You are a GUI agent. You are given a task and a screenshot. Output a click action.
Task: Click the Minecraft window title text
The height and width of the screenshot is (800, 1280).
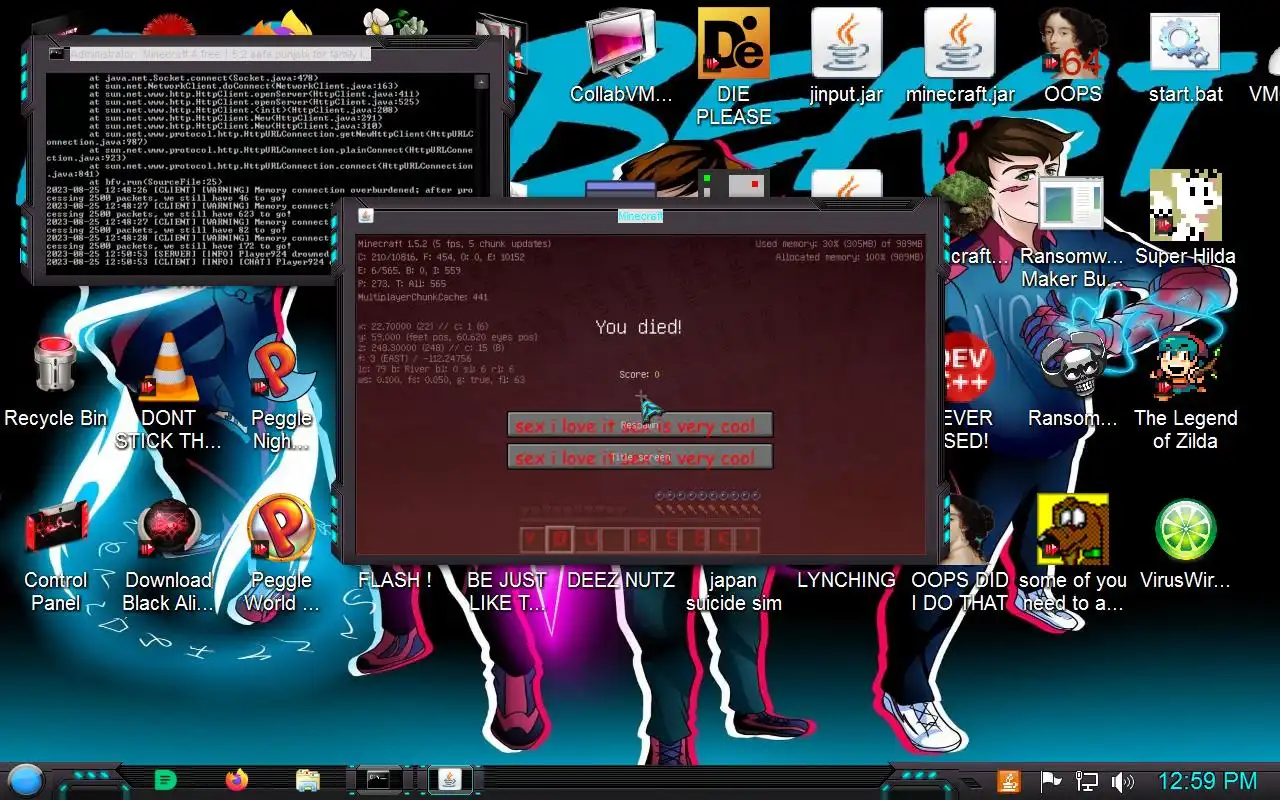tap(640, 216)
